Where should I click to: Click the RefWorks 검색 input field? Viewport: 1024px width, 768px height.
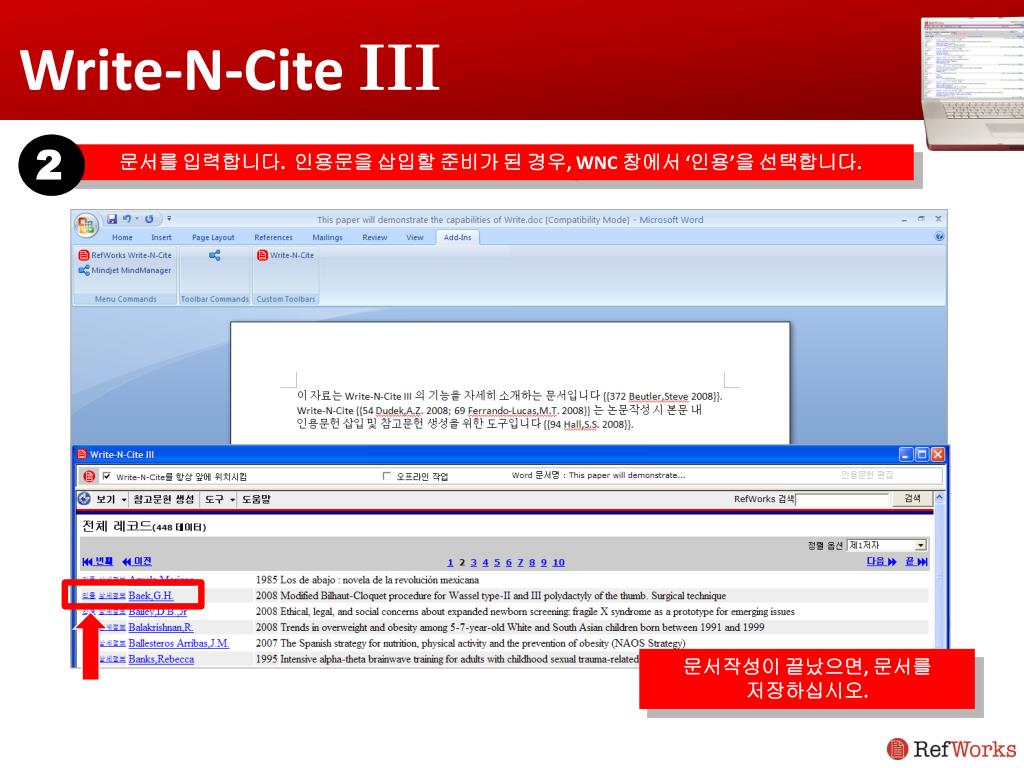click(843, 500)
